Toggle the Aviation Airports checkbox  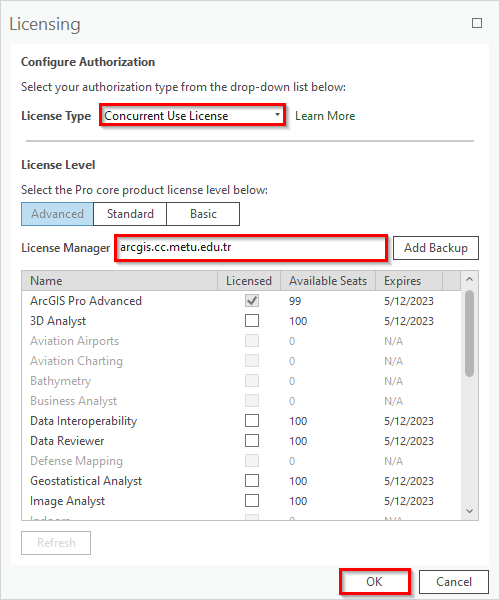pos(252,341)
